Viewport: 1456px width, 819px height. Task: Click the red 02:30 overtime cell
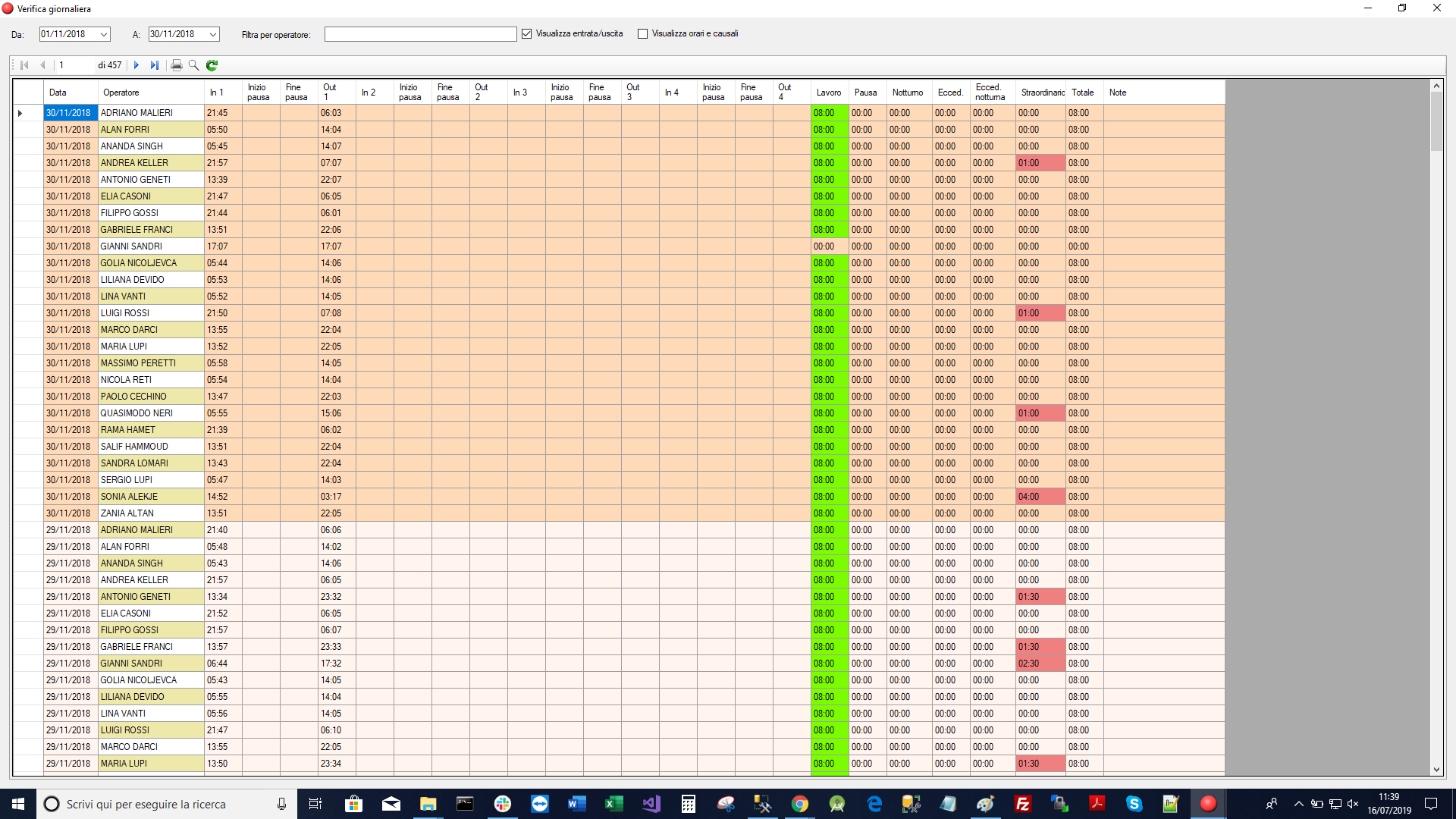(x=1040, y=664)
